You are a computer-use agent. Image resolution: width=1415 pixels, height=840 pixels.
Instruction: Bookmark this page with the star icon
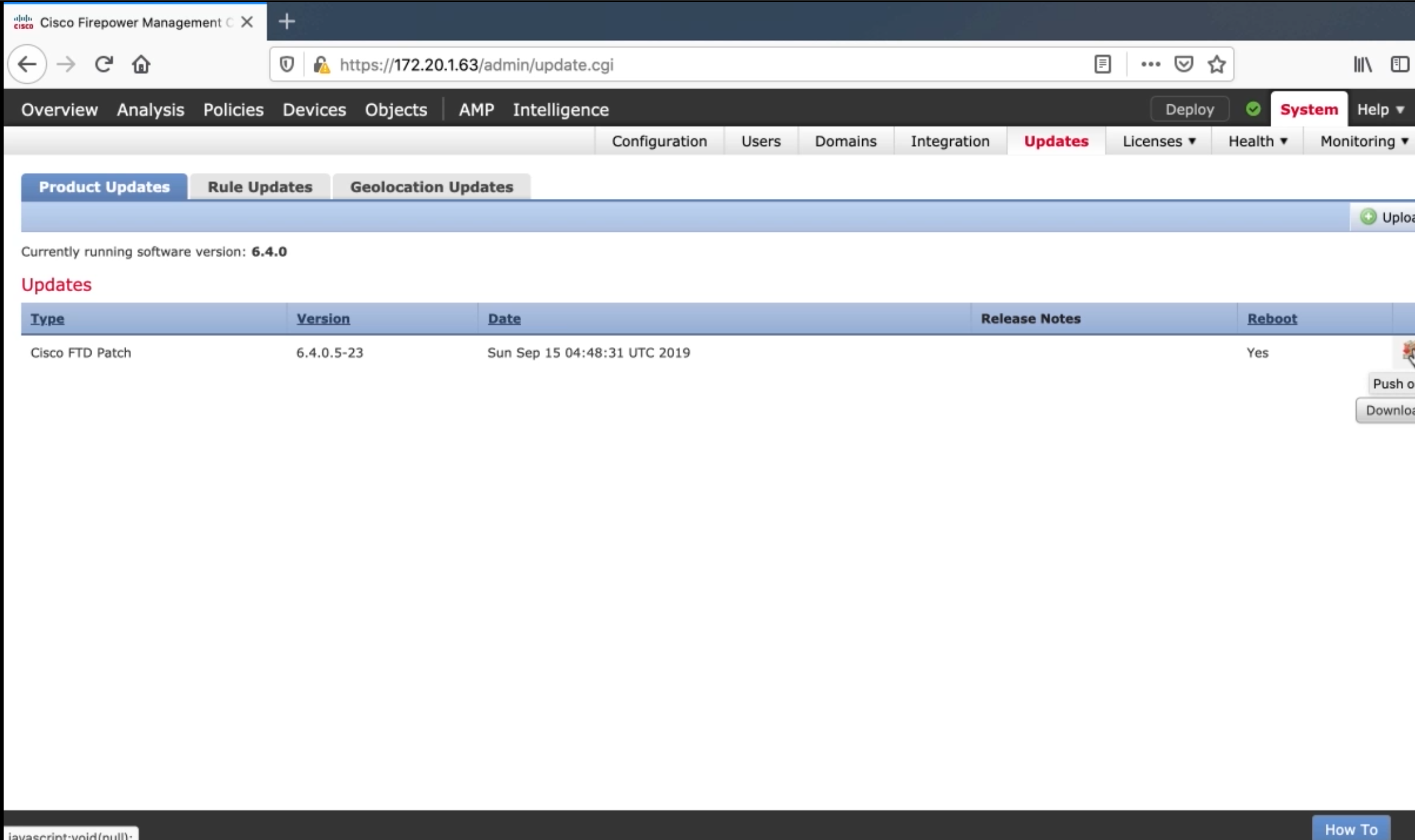click(1217, 64)
